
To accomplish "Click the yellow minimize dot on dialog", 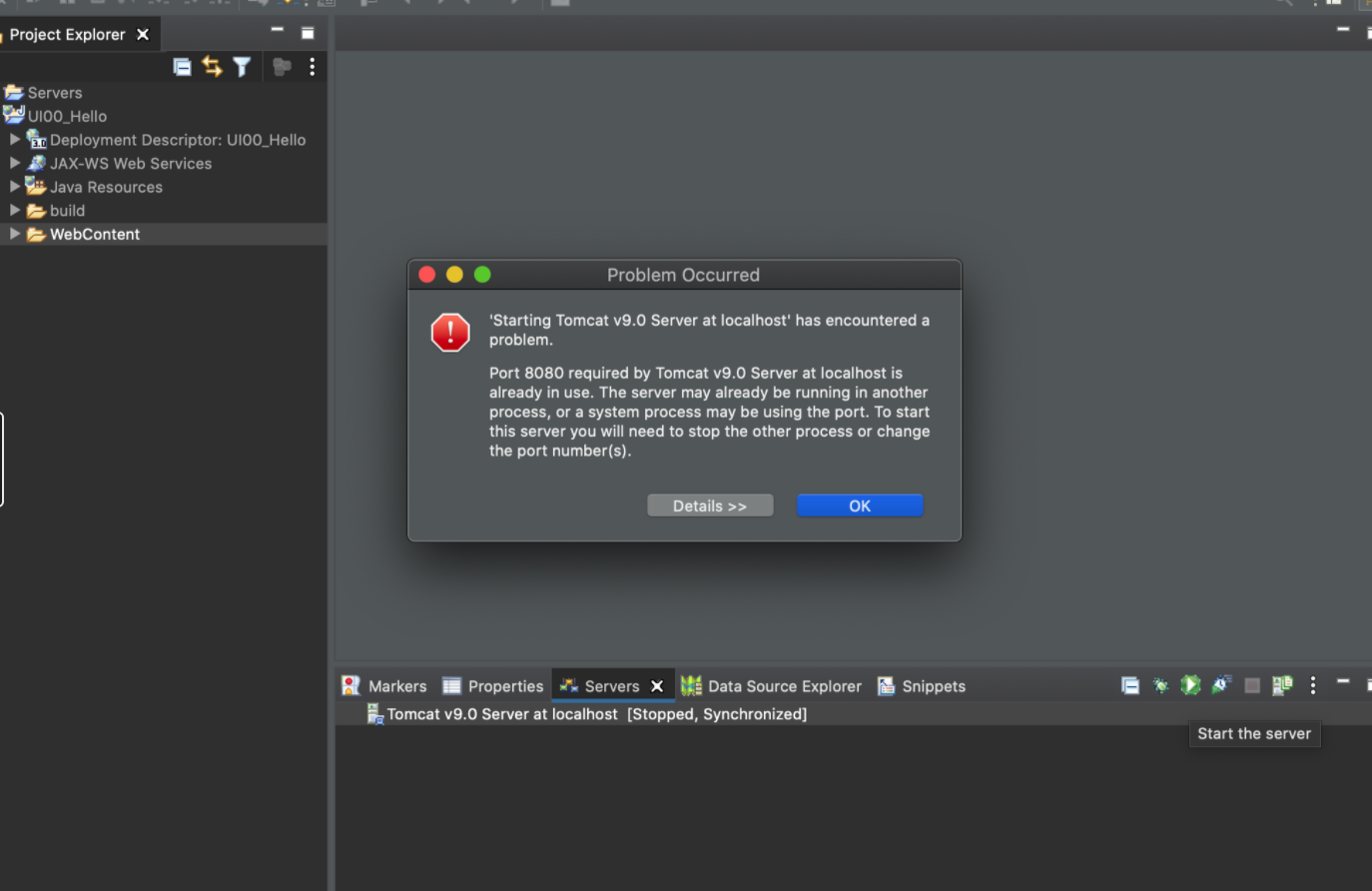I will pos(454,275).
